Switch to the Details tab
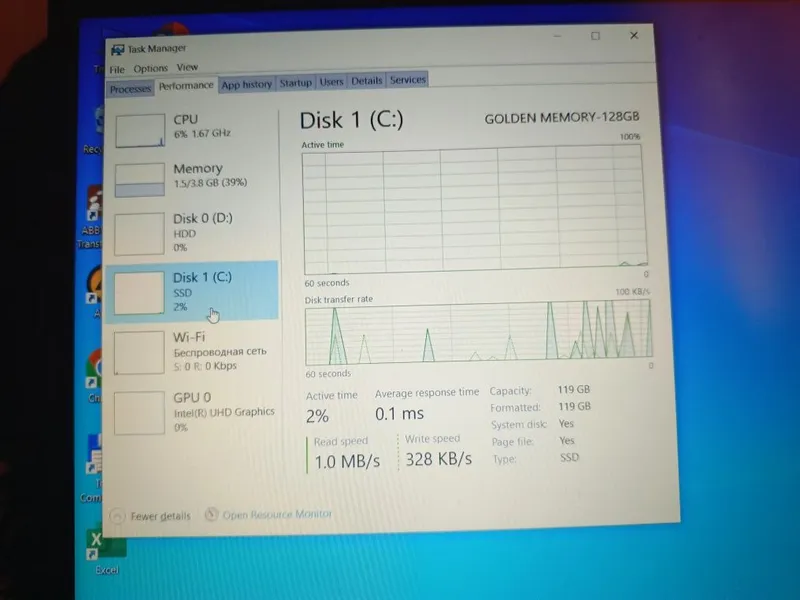800x600 pixels. [366, 81]
